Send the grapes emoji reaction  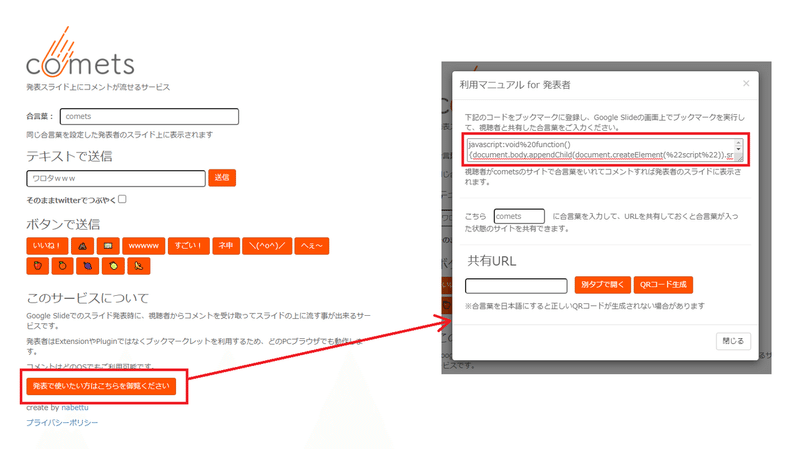coord(88,266)
